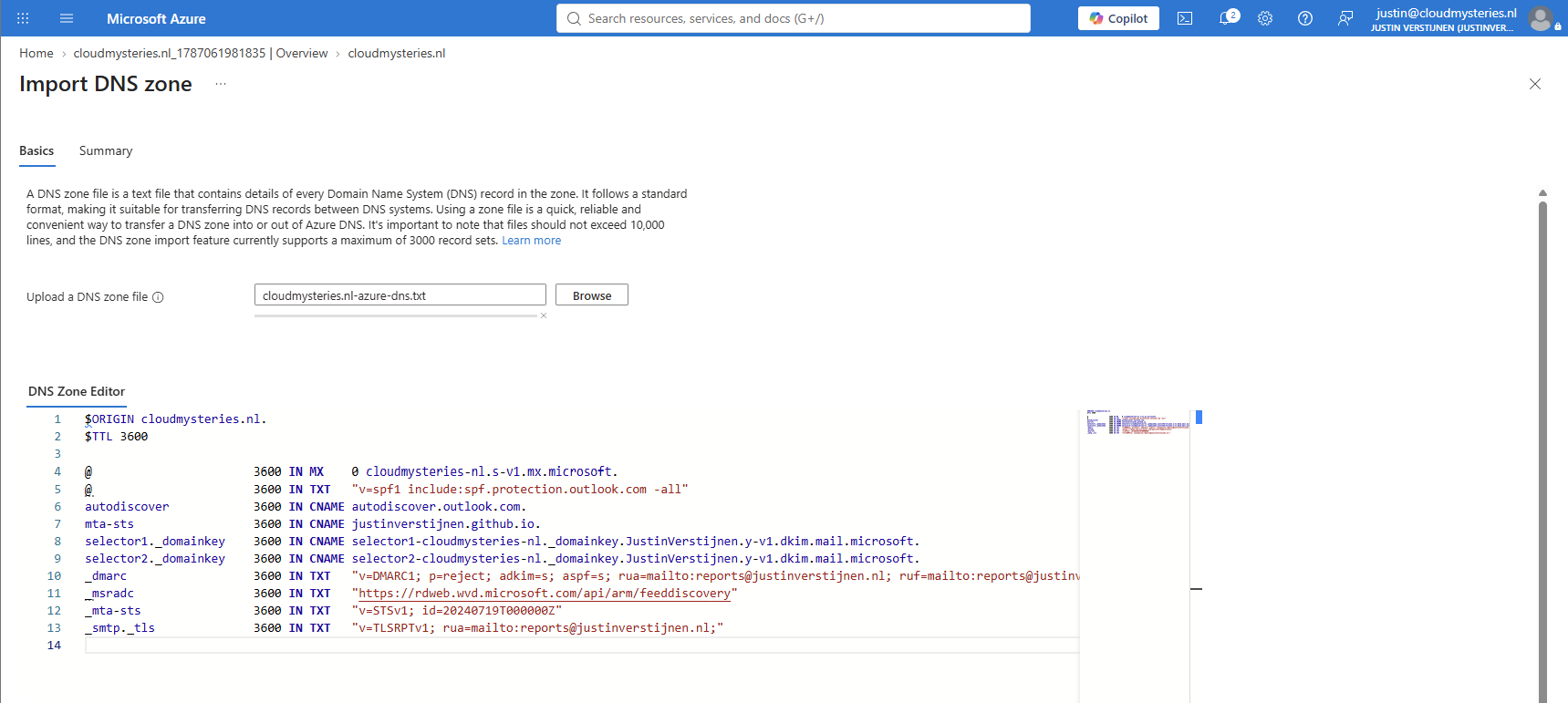
Task: Open the Help question mark menu
Action: tap(1305, 18)
